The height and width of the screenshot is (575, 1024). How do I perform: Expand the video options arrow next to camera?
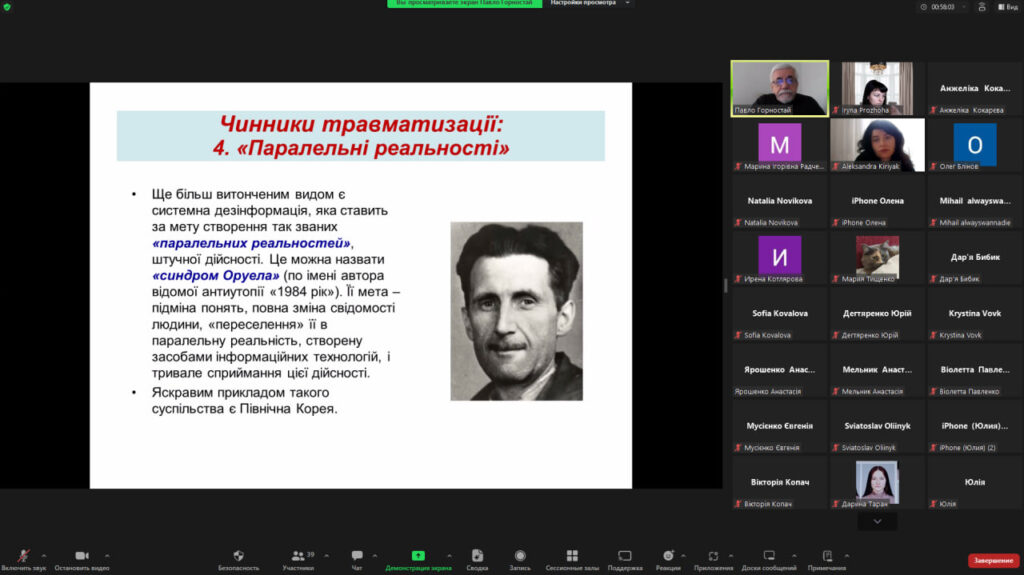107,556
